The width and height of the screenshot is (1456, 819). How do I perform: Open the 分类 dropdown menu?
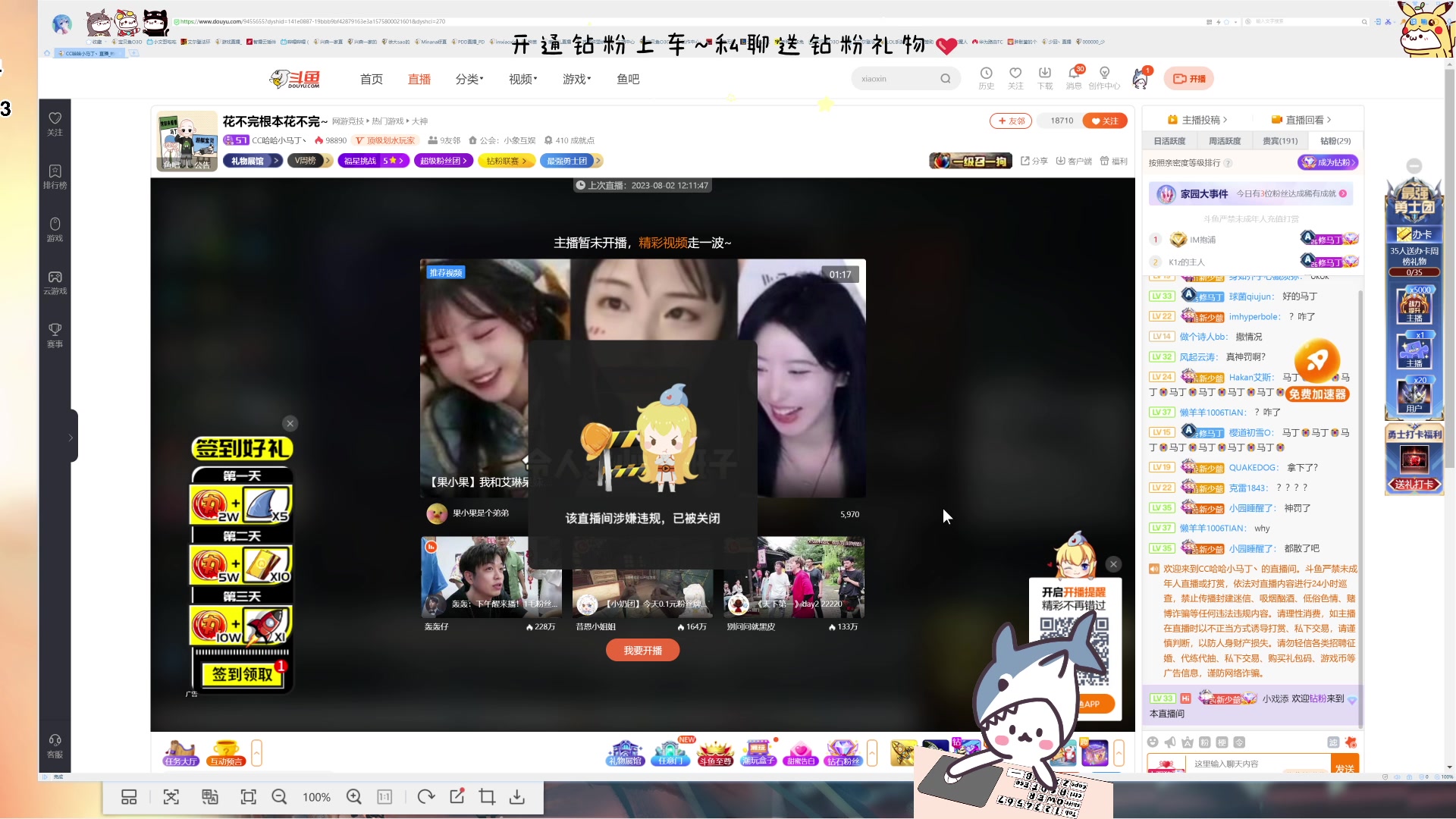pyautogui.click(x=469, y=79)
